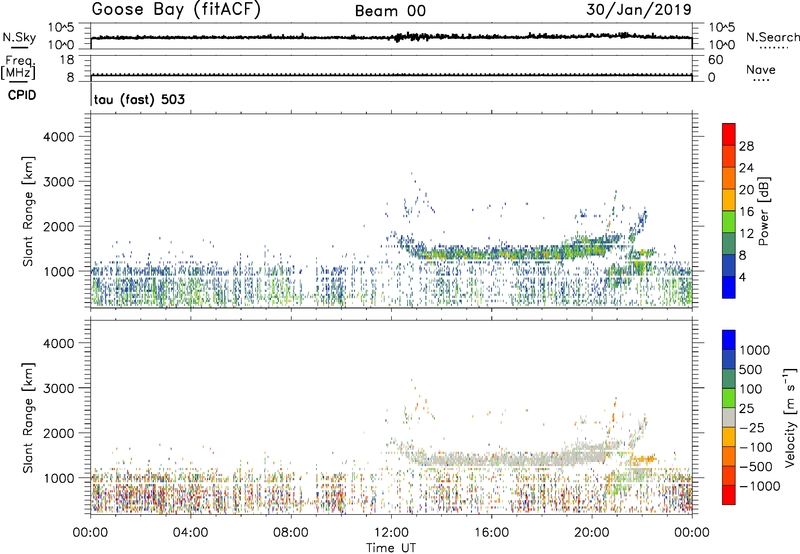Click the 'Freq. [MHz]' label

coord(18,68)
